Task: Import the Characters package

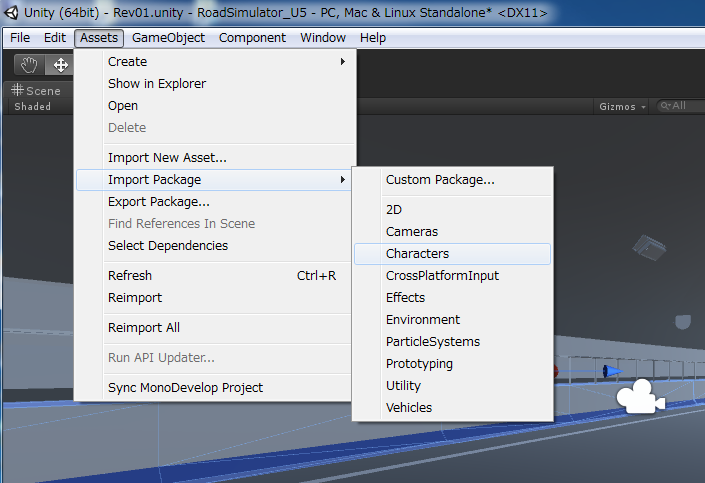Action: [453, 254]
